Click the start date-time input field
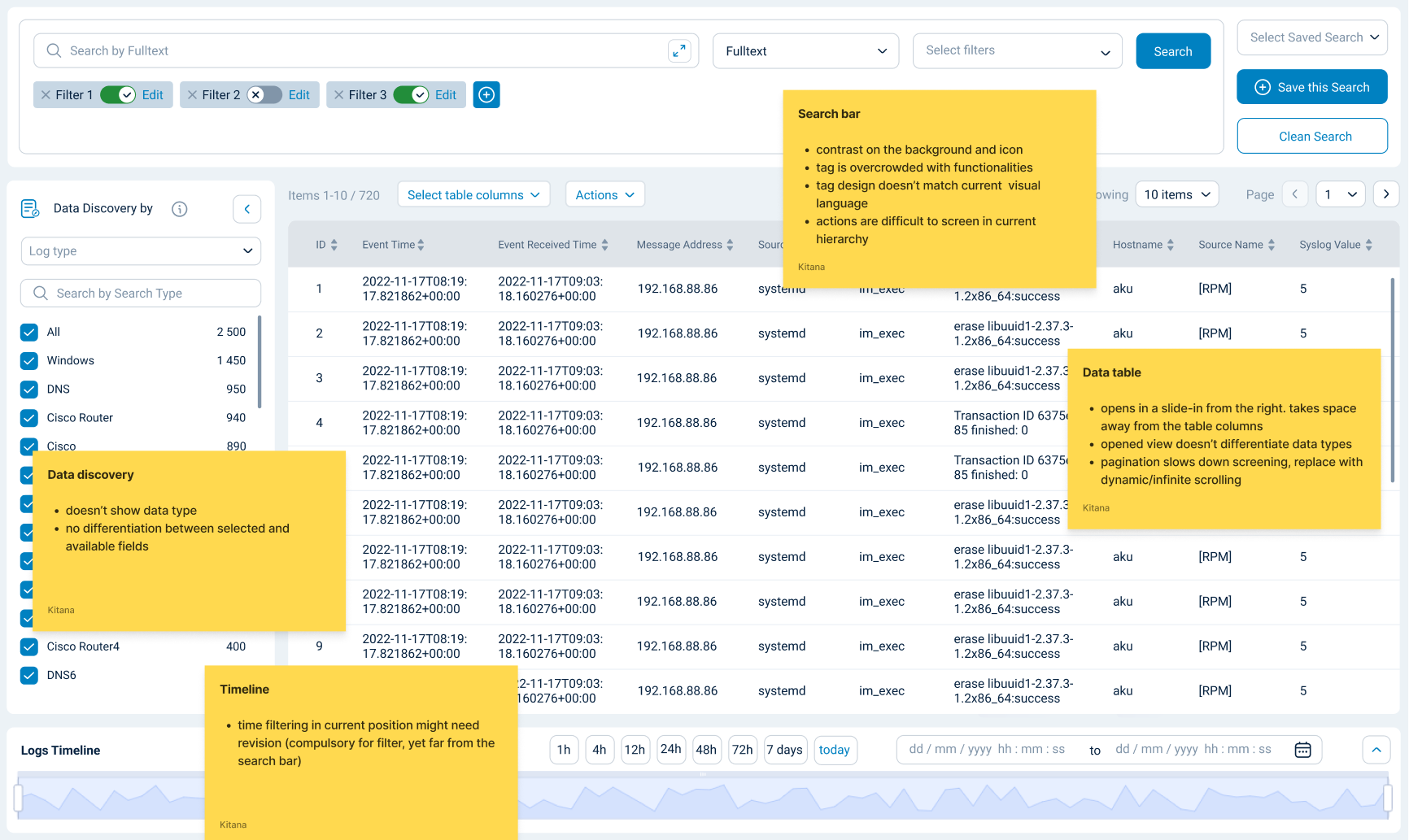The width and height of the screenshot is (1409, 840). coord(987,750)
